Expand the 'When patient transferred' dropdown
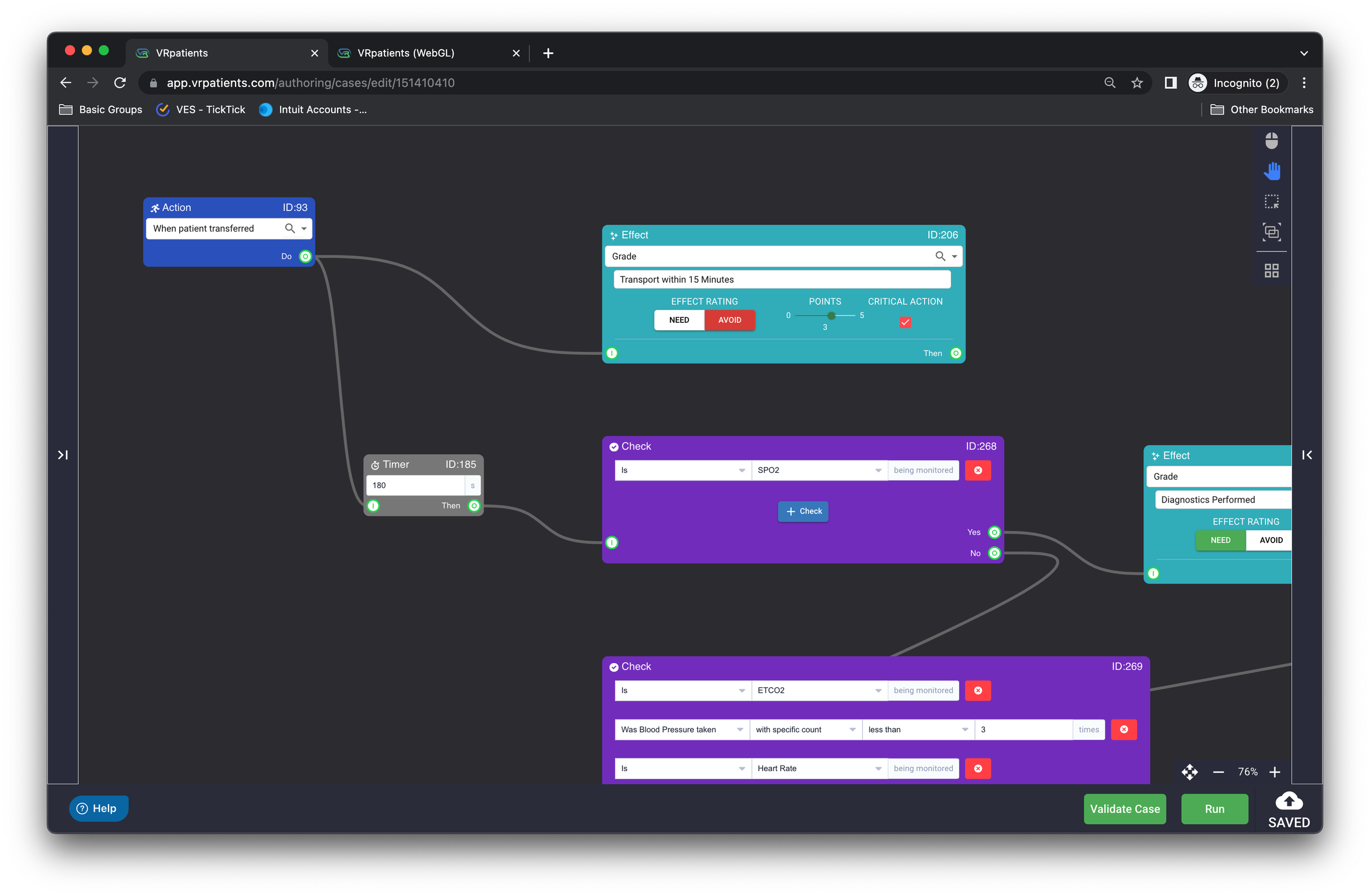Image resolution: width=1370 pixels, height=896 pixels. [x=304, y=229]
